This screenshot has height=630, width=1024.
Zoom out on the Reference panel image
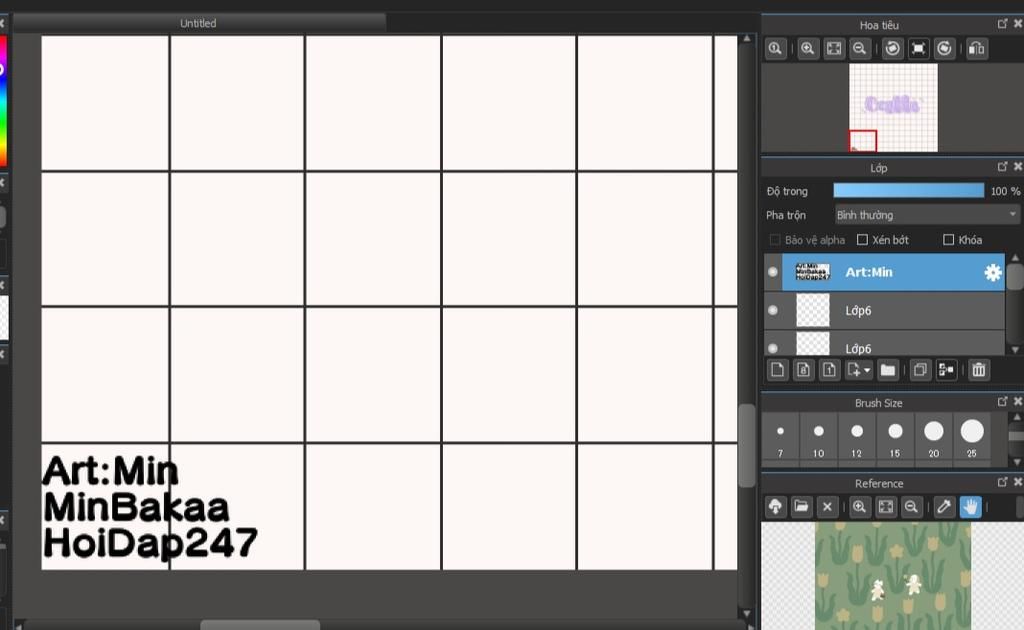(912, 507)
